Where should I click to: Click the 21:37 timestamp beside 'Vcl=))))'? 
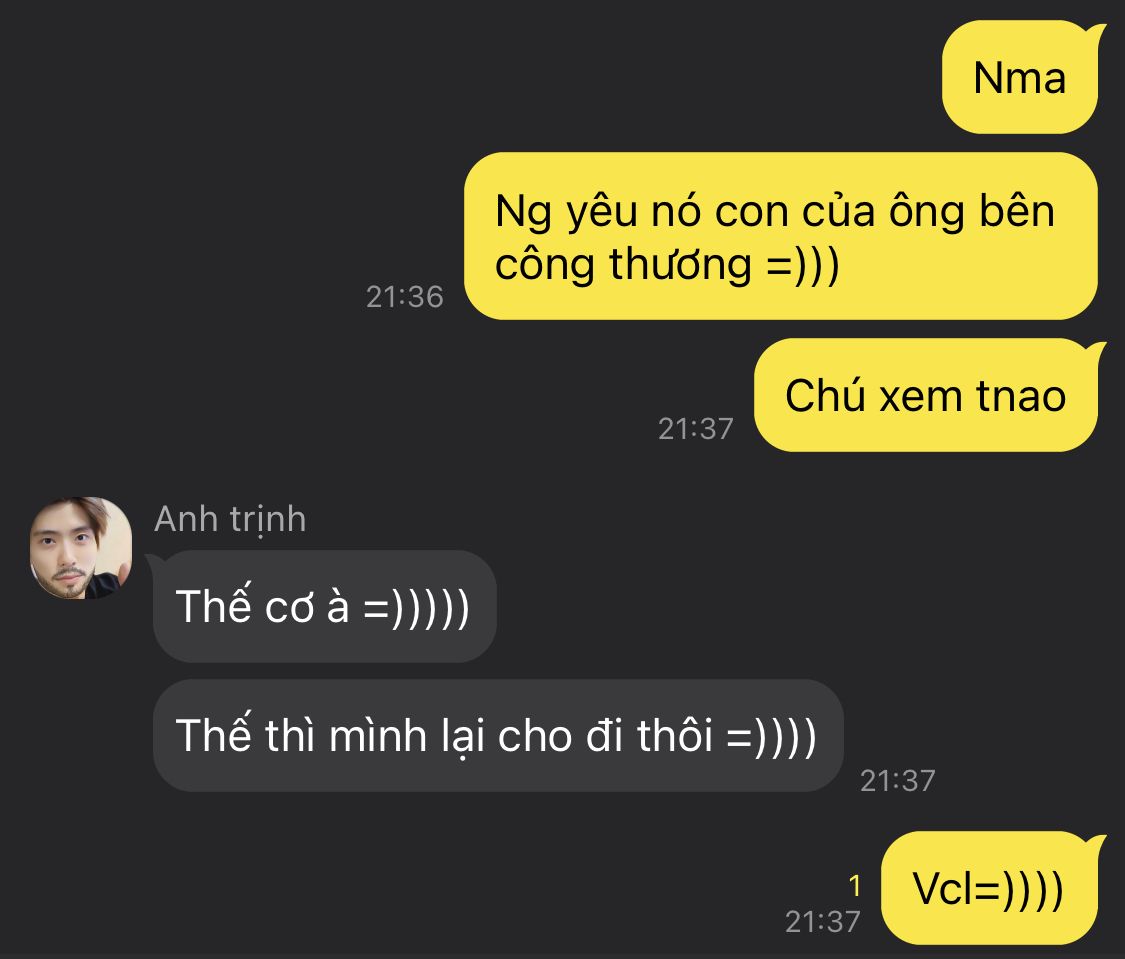pos(822,921)
